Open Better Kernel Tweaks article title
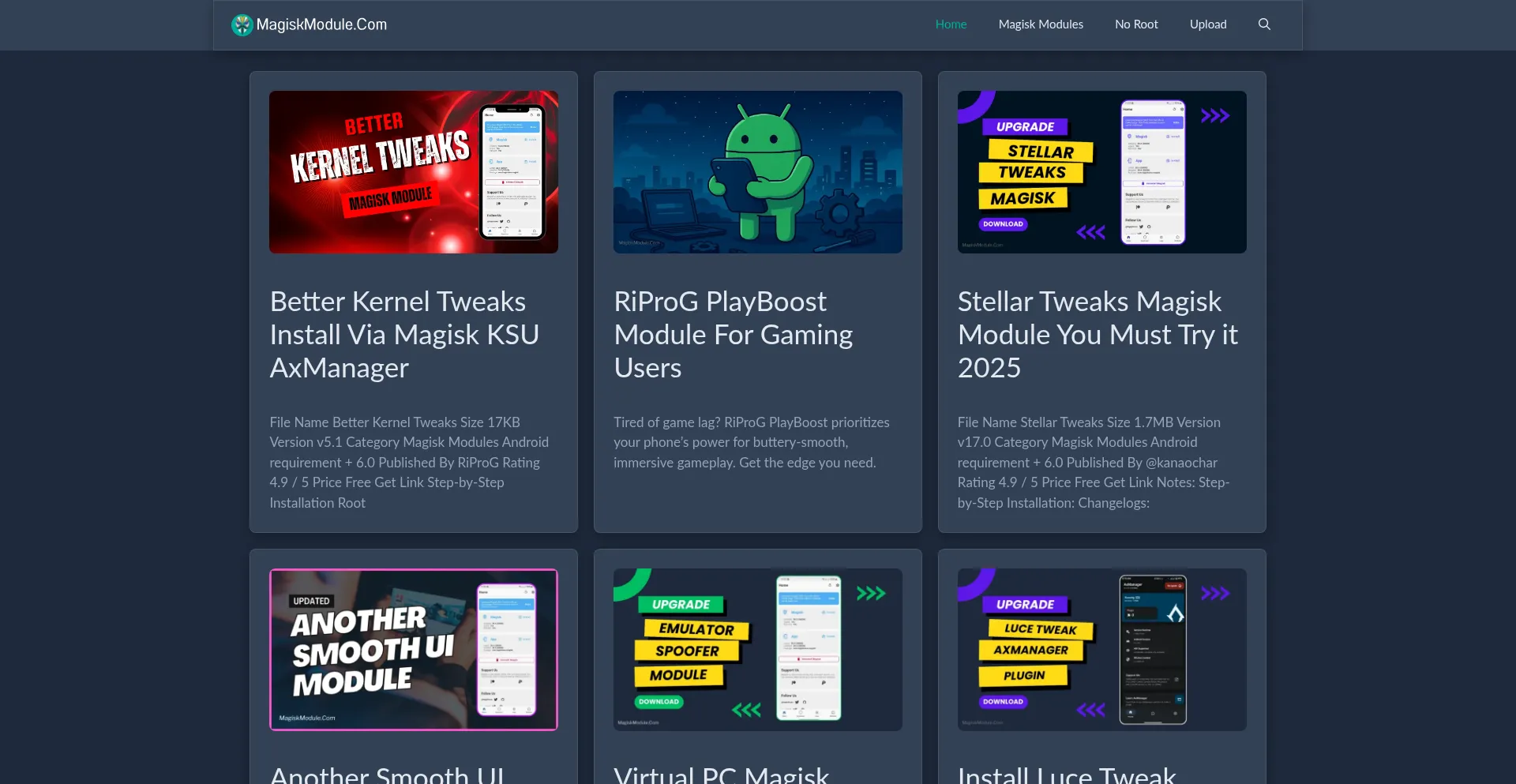This screenshot has width=1516, height=784. click(x=404, y=335)
